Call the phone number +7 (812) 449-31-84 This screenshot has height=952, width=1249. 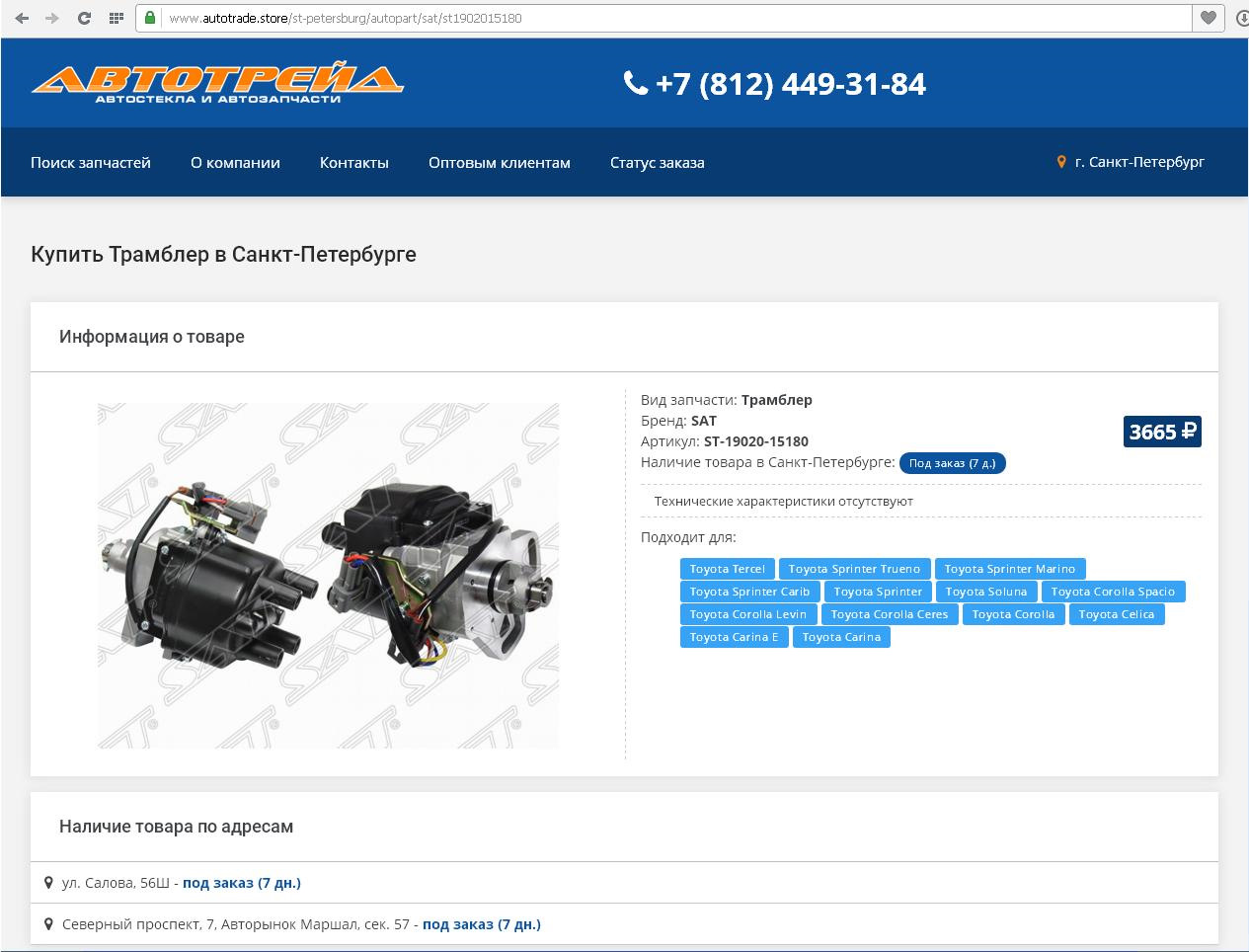[791, 84]
